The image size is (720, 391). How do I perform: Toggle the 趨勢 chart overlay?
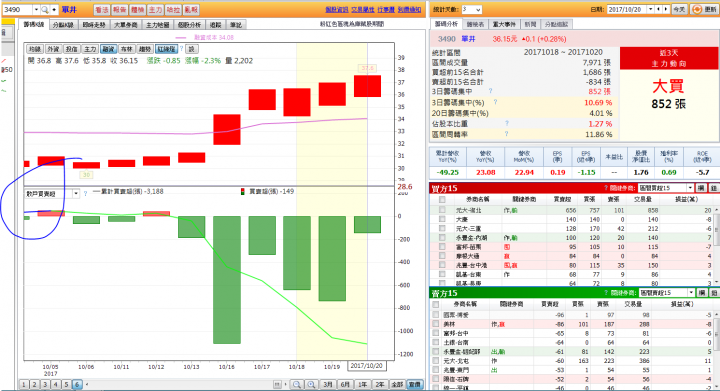(x=145, y=49)
